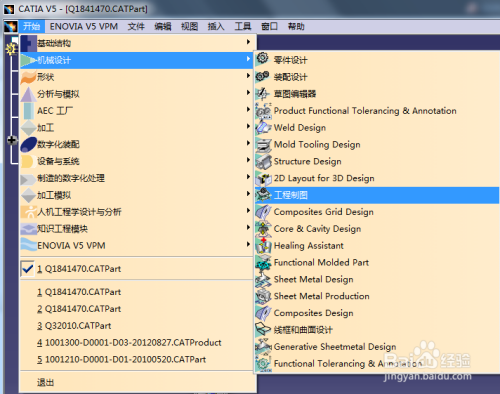The height and width of the screenshot is (394, 500).
Task: Click the Weld Design icon
Action: 263,128
